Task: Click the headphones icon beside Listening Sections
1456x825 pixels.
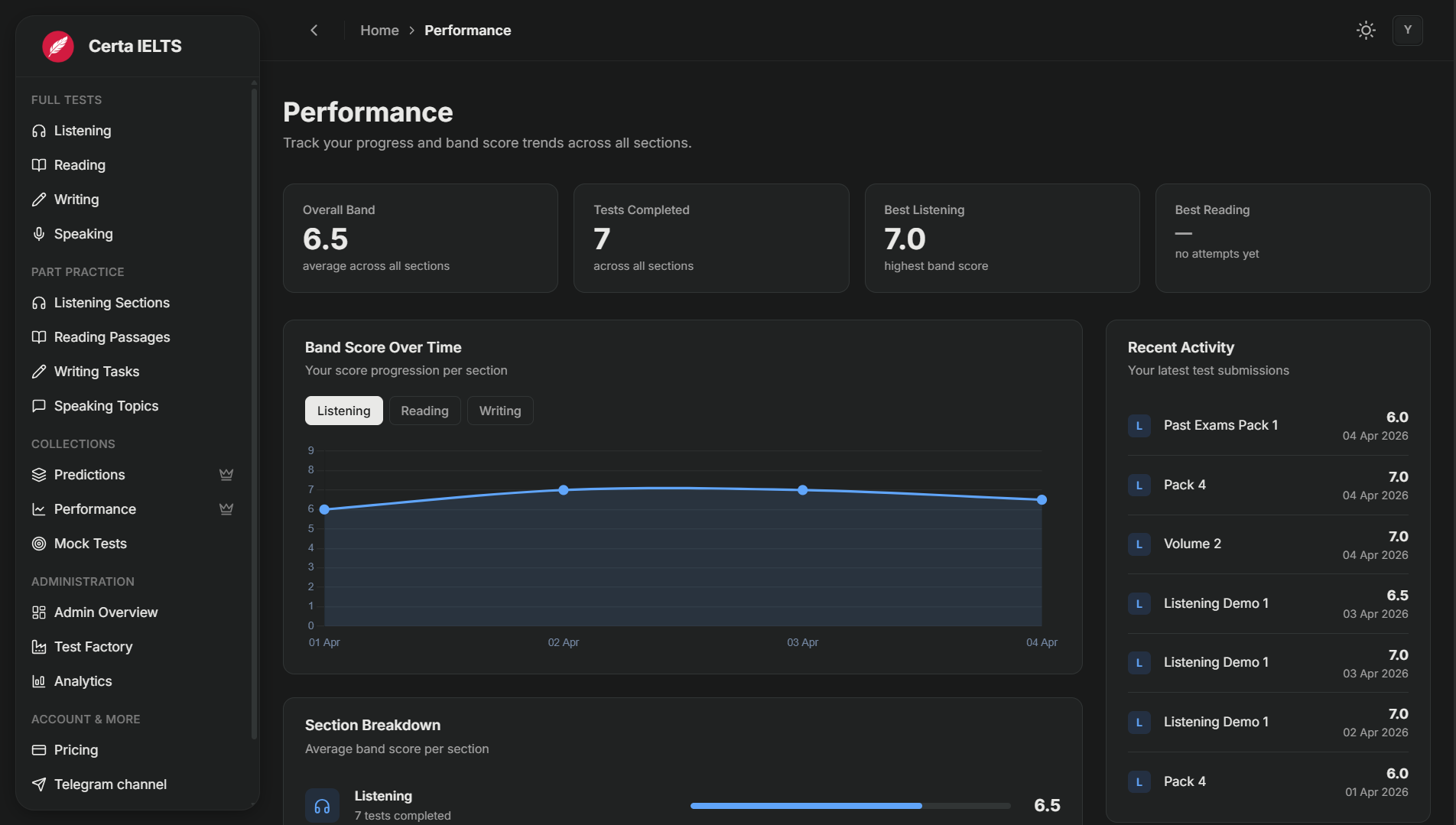Action: (x=39, y=303)
